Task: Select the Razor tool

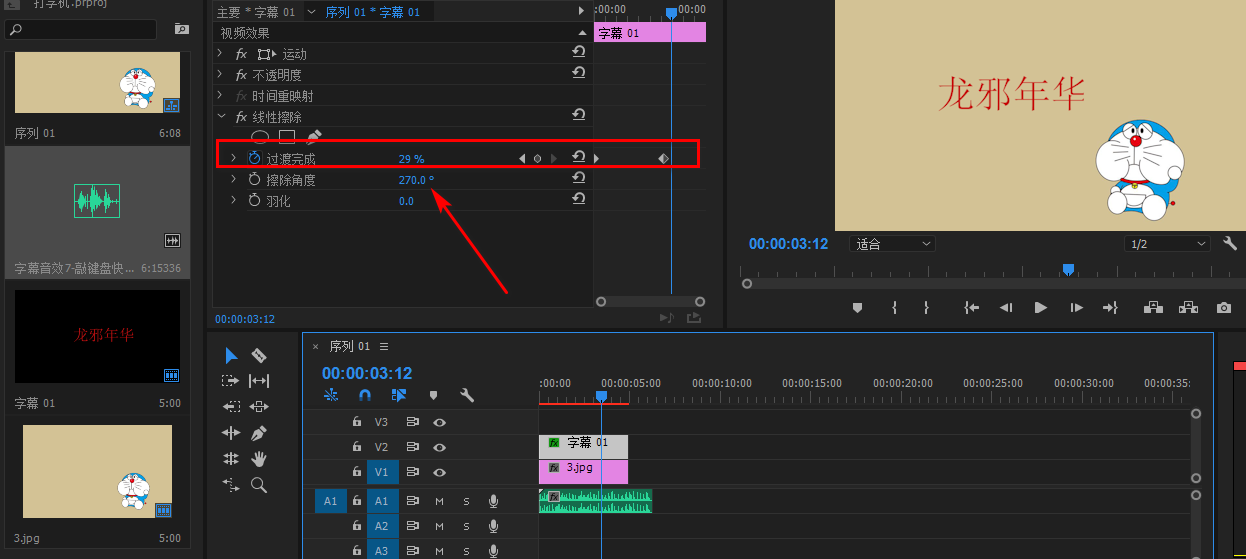Action: click(x=259, y=355)
